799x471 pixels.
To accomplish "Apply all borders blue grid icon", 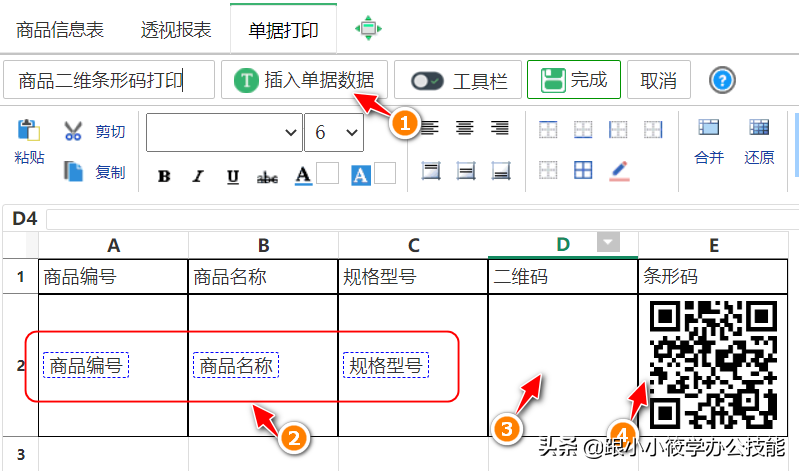I will [x=583, y=170].
